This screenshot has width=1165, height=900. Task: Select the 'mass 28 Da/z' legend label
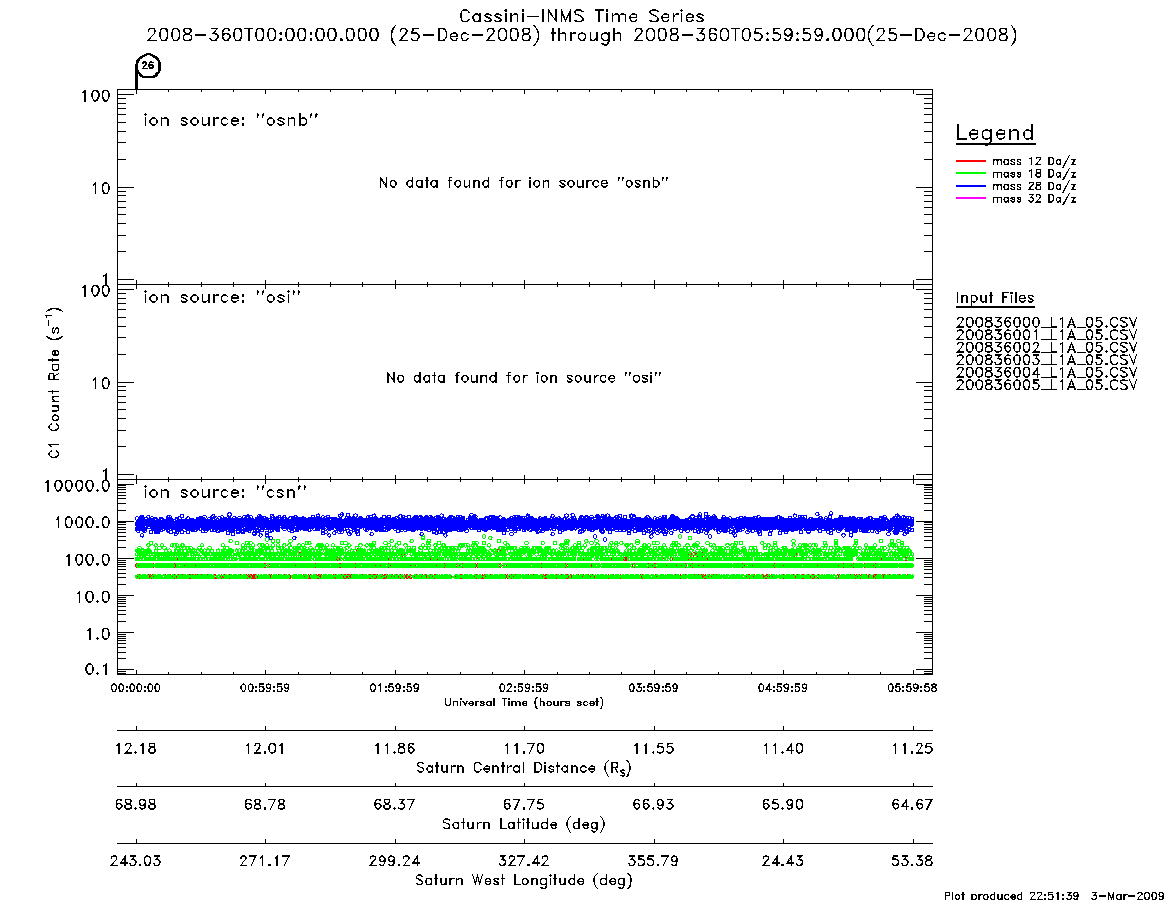(x=1033, y=187)
